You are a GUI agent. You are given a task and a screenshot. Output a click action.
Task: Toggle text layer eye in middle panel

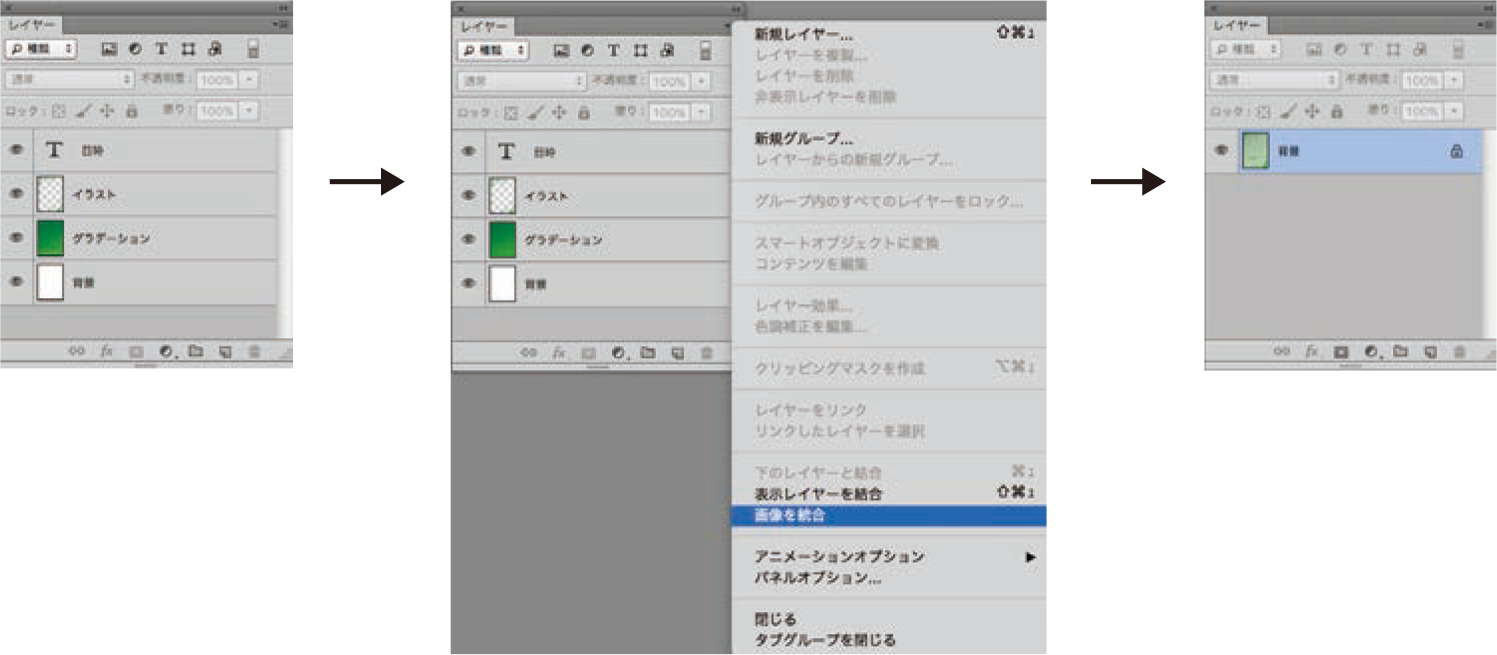pos(468,152)
